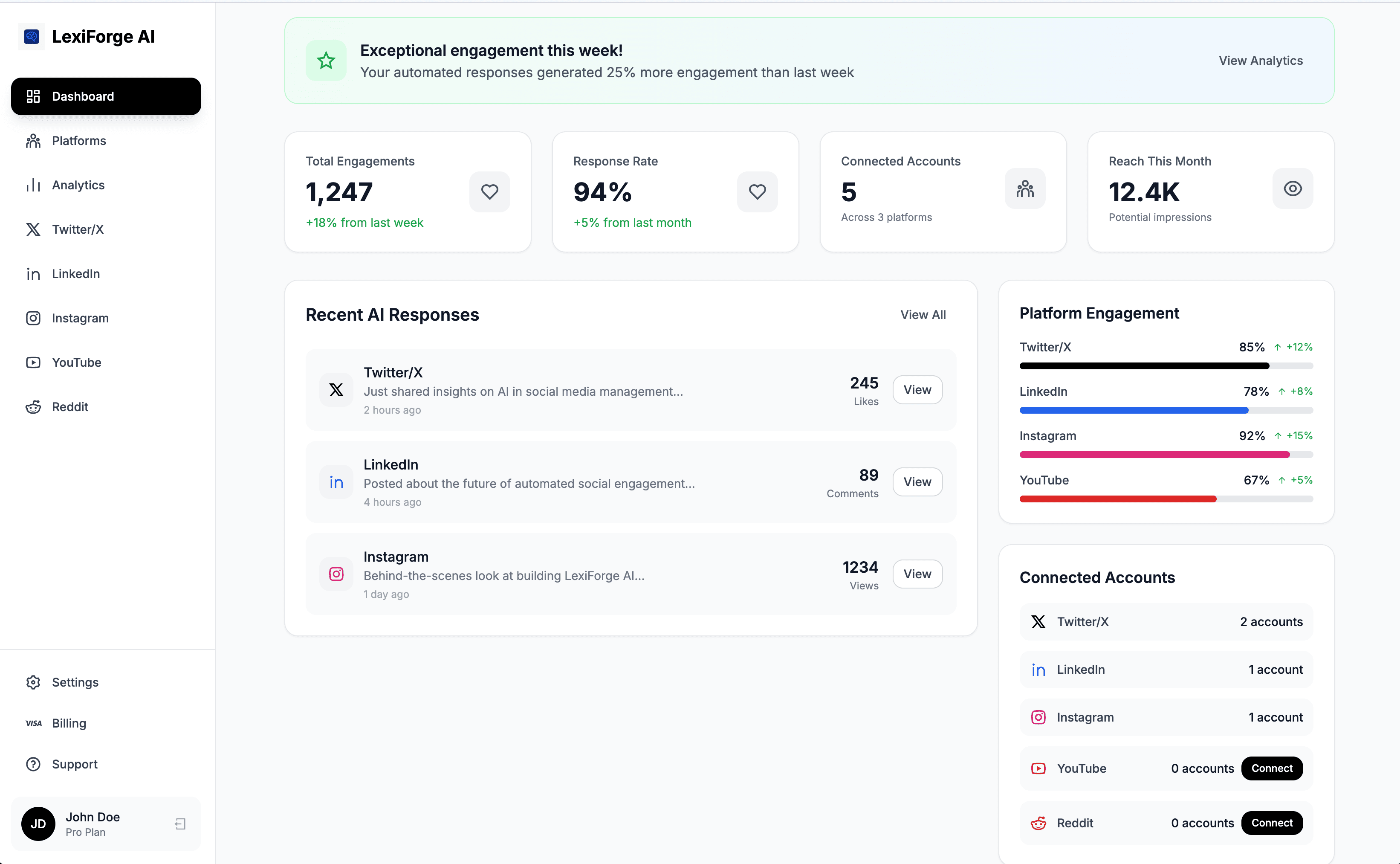Image resolution: width=1400 pixels, height=864 pixels.
Task: Open Settings from the sidebar
Action: tap(75, 682)
